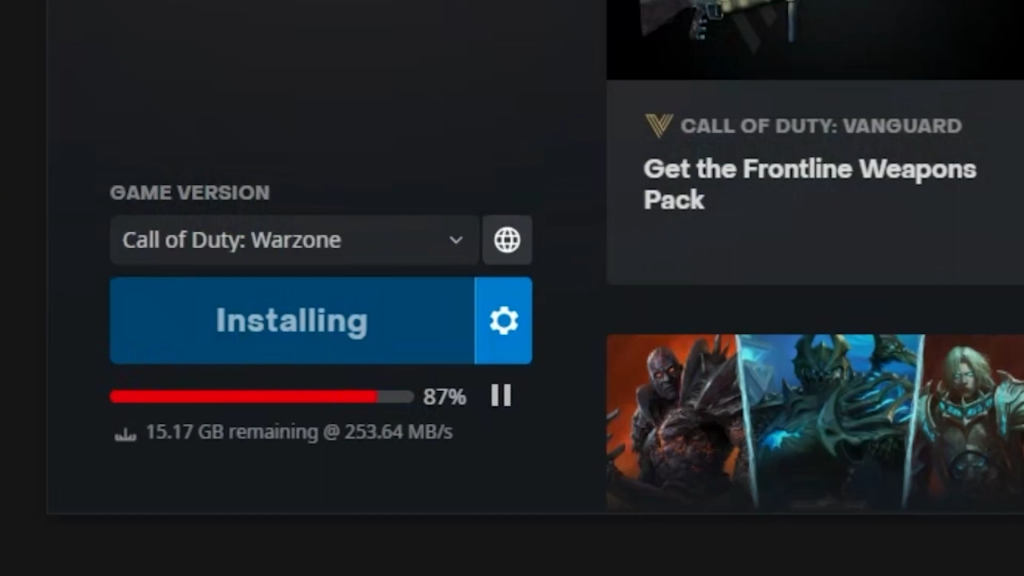Open the globe region selector
Viewport: 1024px width, 576px height.
(x=507, y=240)
